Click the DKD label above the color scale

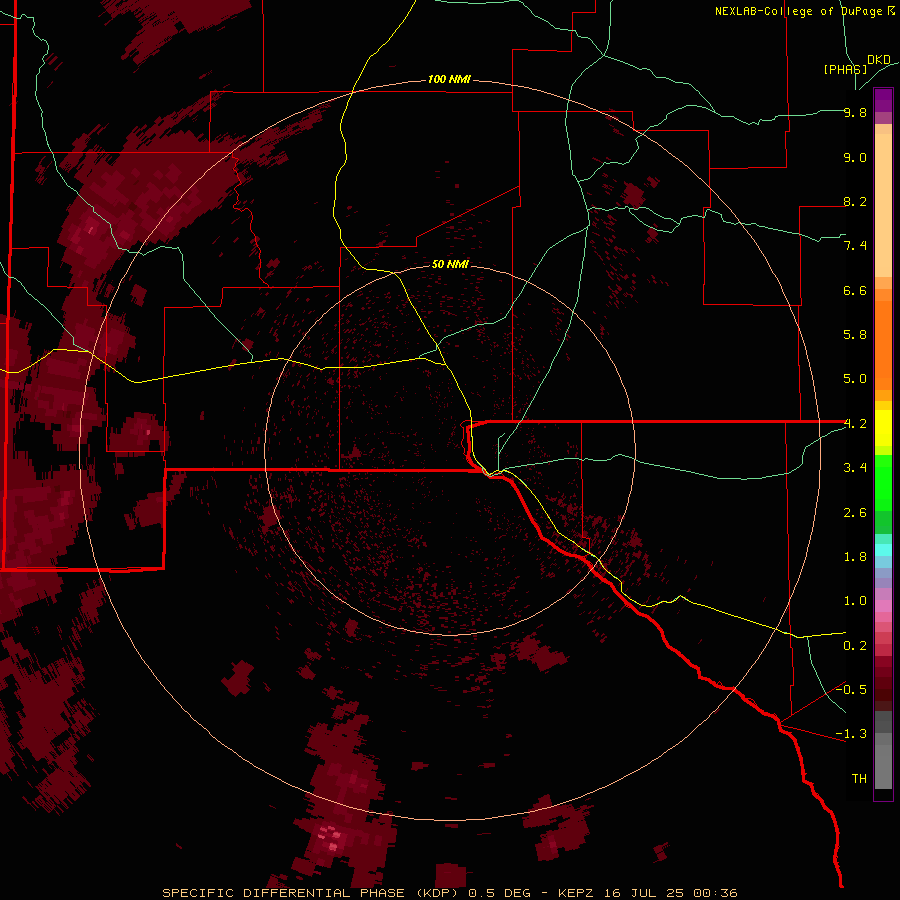tap(879, 59)
